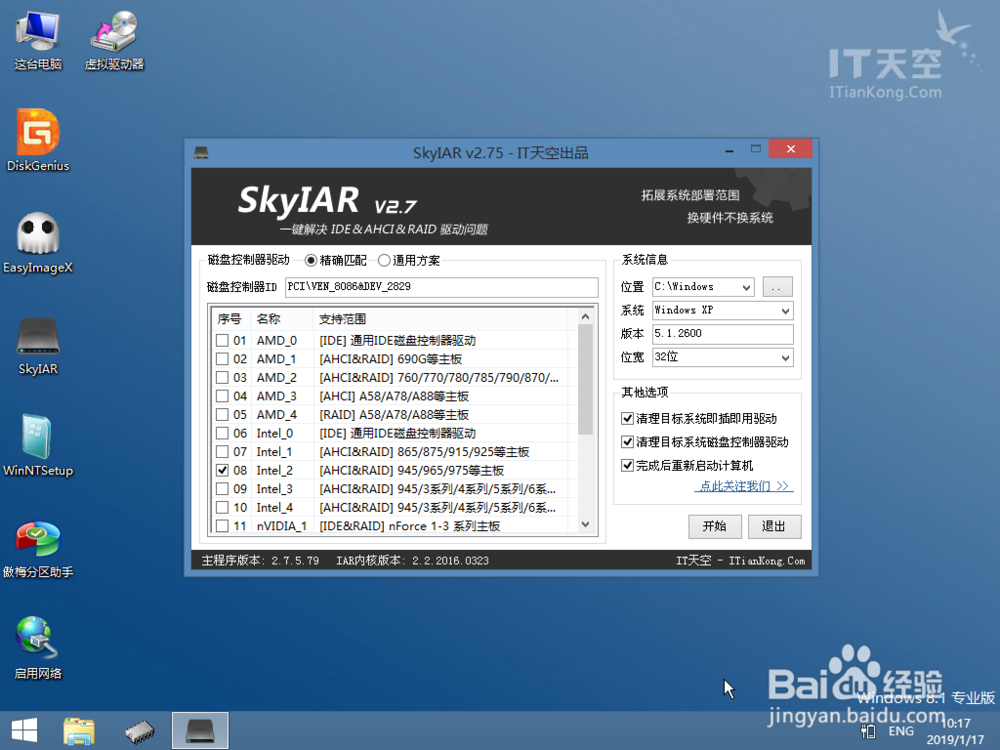
Task: Click the ENG language indicator
Action: [x=901, y=731]
